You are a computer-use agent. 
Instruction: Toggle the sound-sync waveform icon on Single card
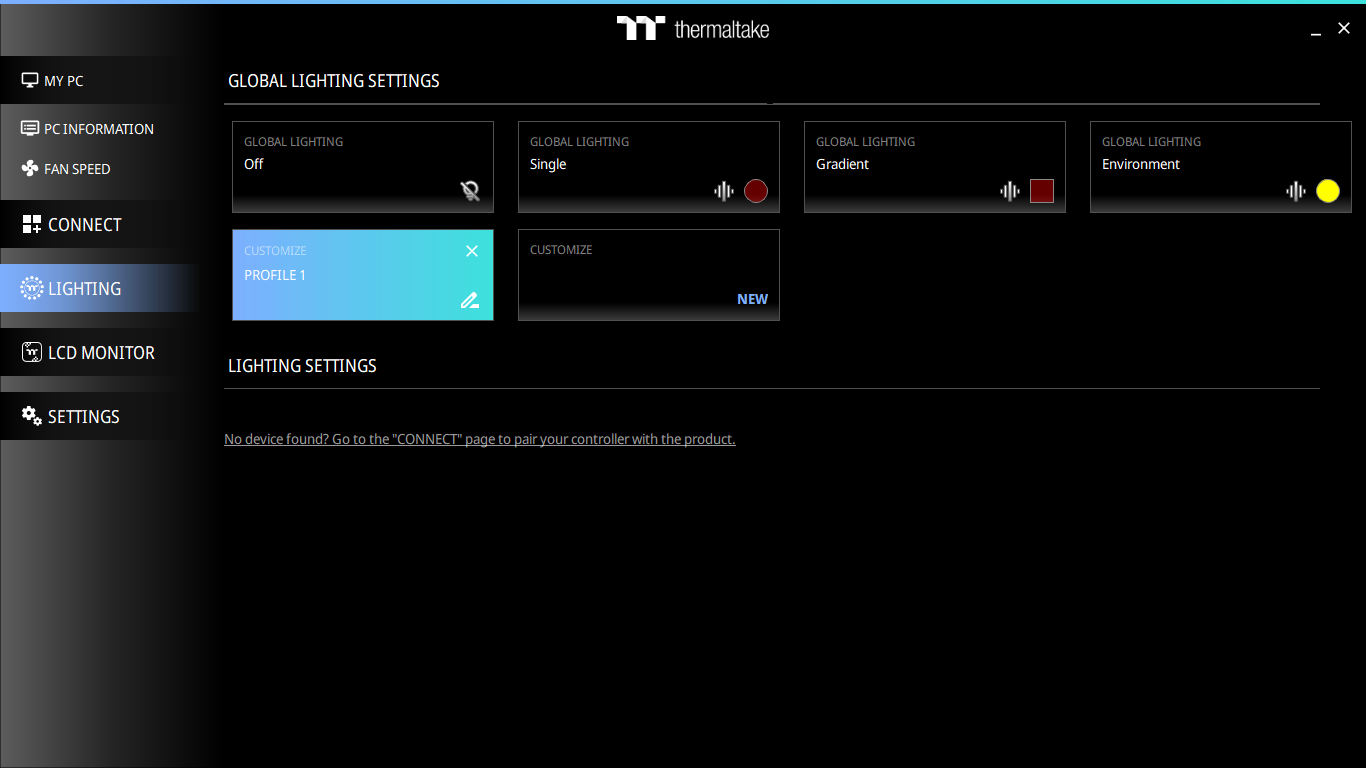coord(724,191)
